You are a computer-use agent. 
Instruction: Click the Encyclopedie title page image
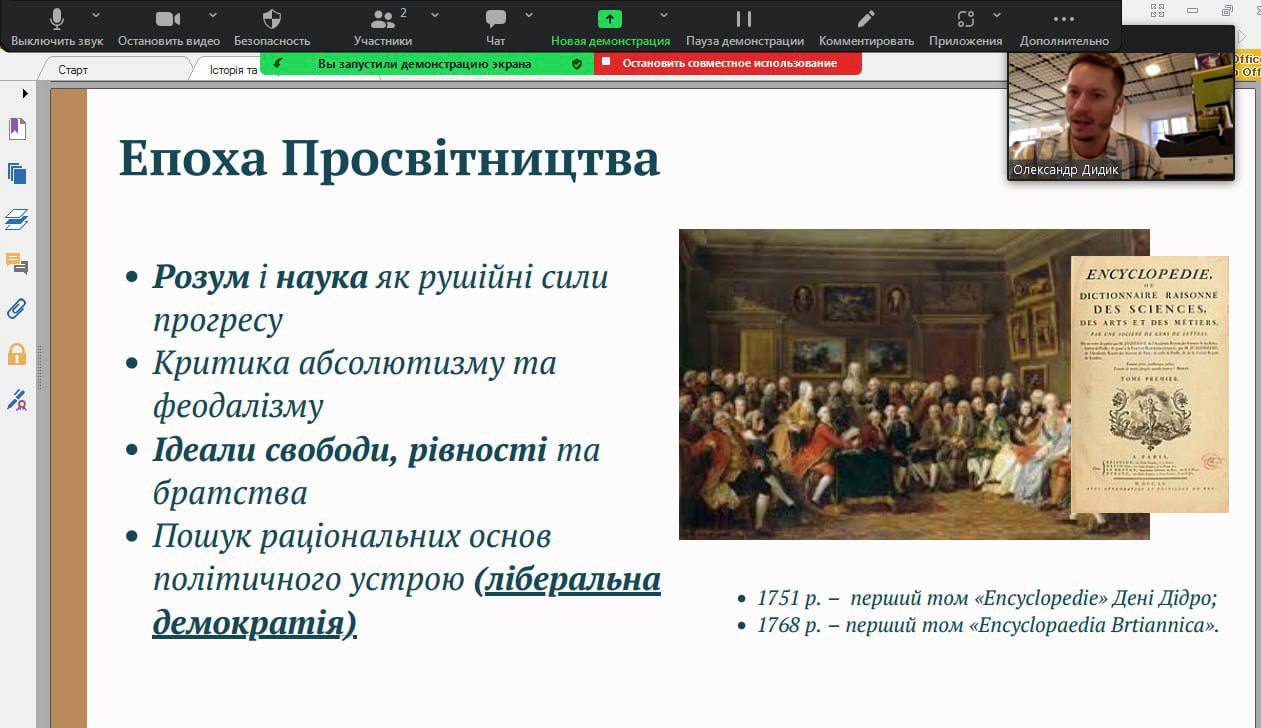(1150, 385)
